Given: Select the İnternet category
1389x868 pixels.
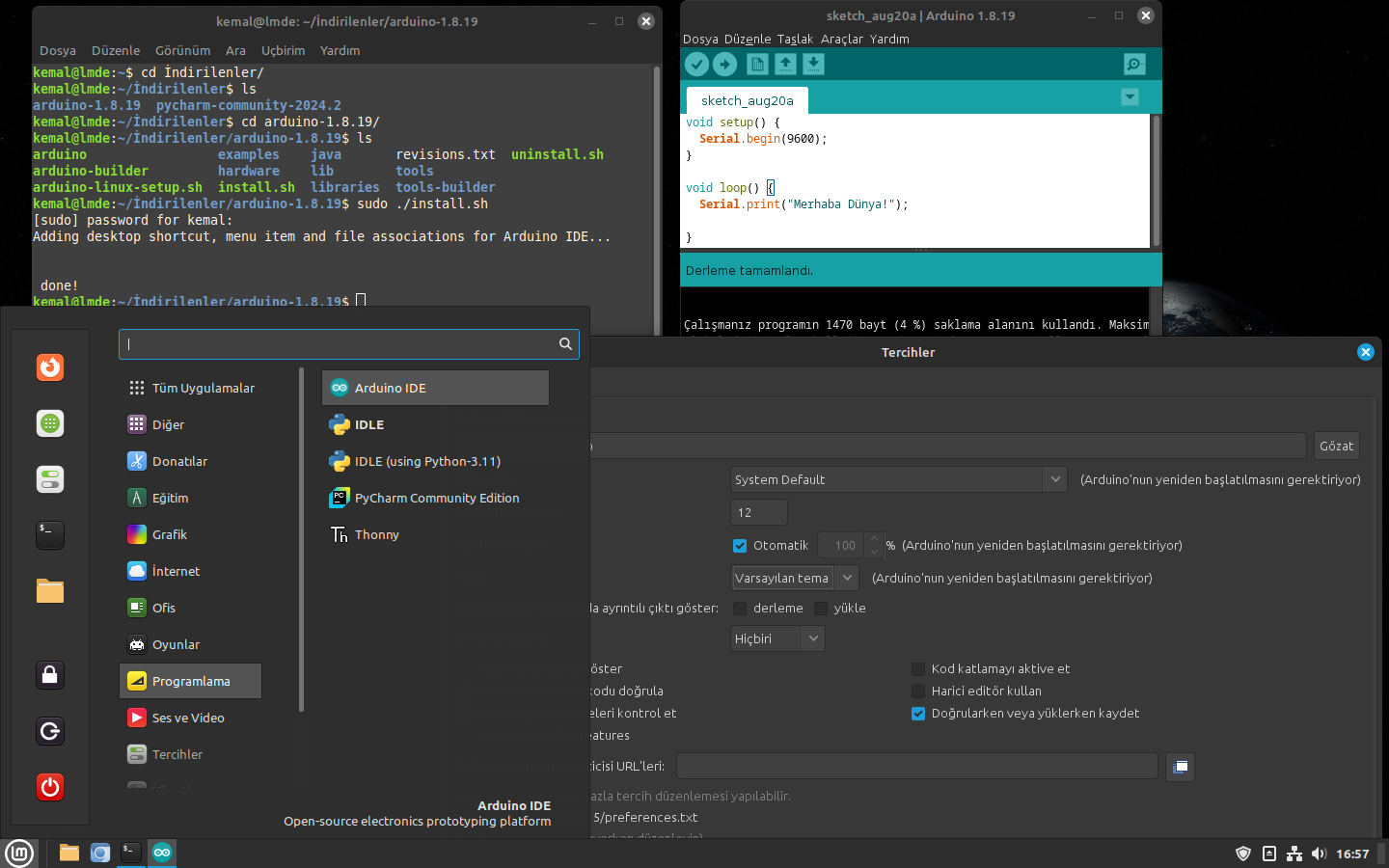Looking at the screenshot, I should point(190,571).
